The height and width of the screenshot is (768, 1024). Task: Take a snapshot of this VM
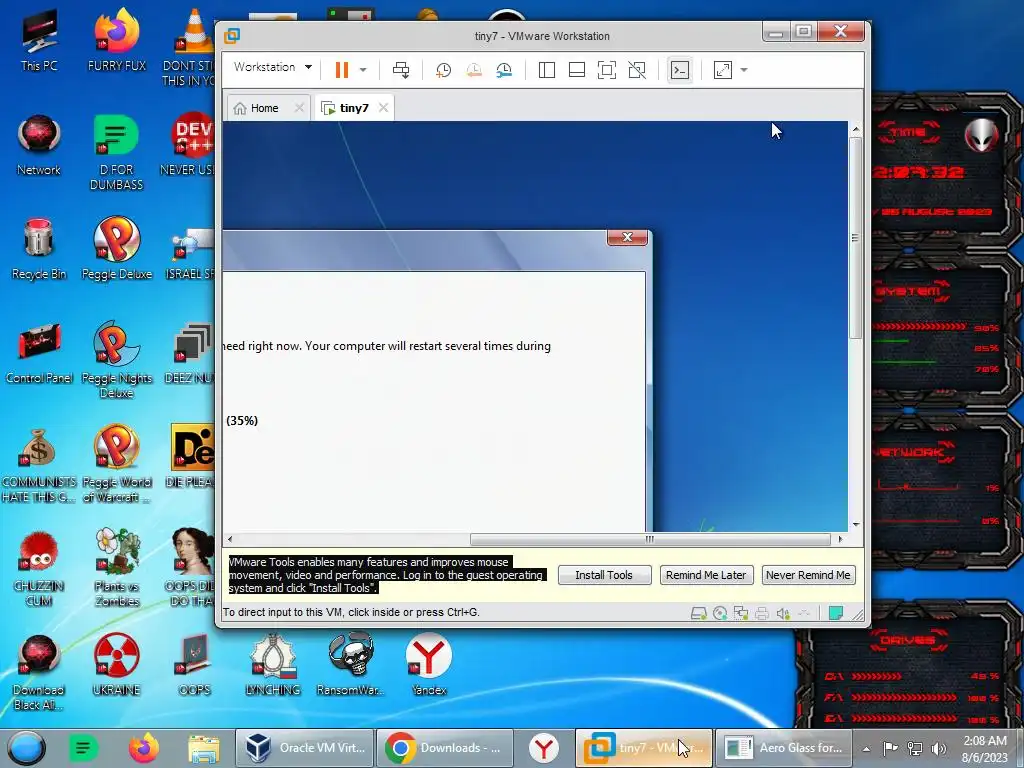[443, 70]
